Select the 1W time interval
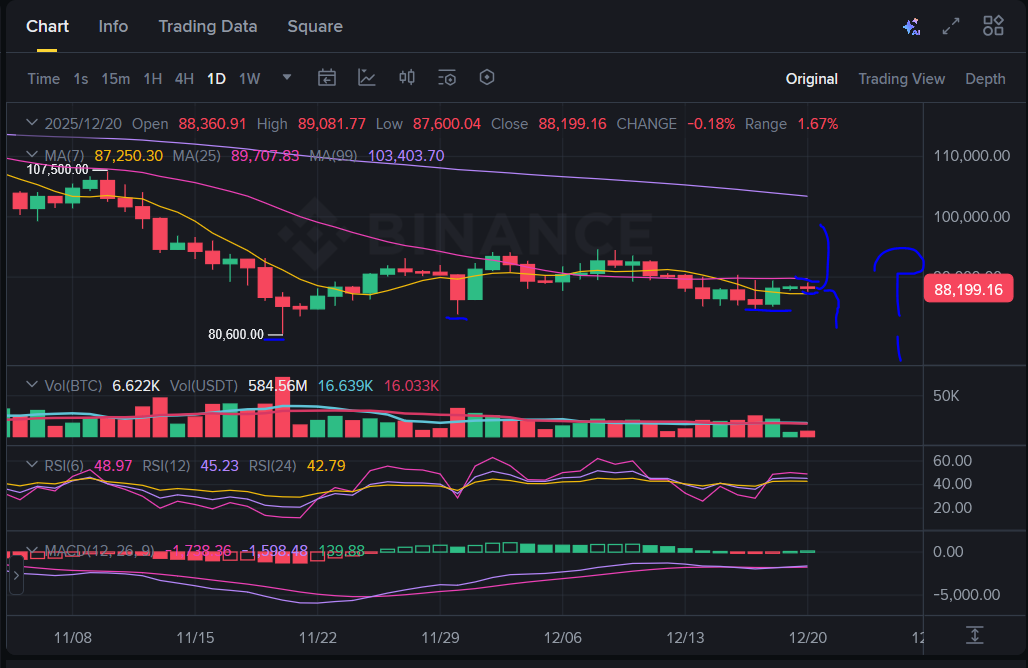The image size is (1028, 668). click(x=249, y=79)
